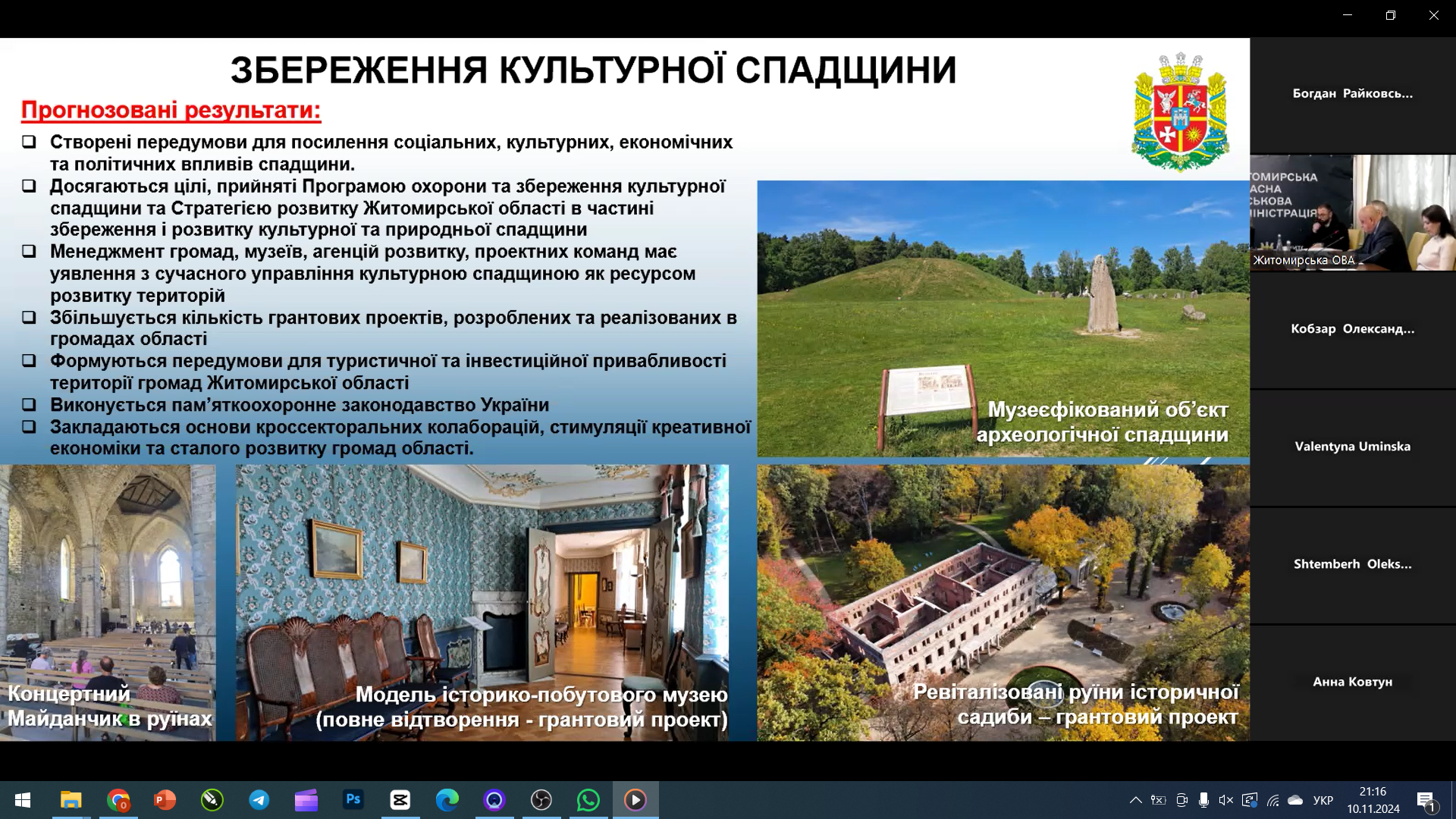
Task: Open microphone in-use tray indicator
Action: tap(1203, 800)
